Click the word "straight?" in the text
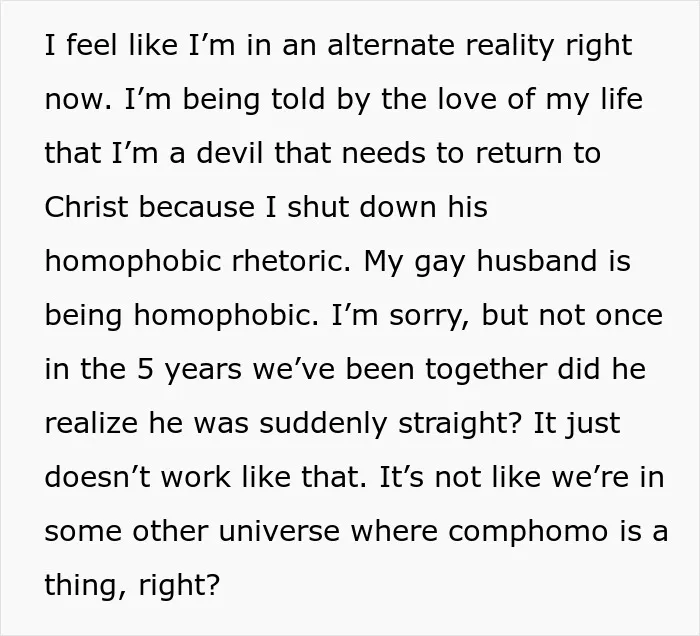Viewport: 700px width, 636px height. [x=459, y=424]
